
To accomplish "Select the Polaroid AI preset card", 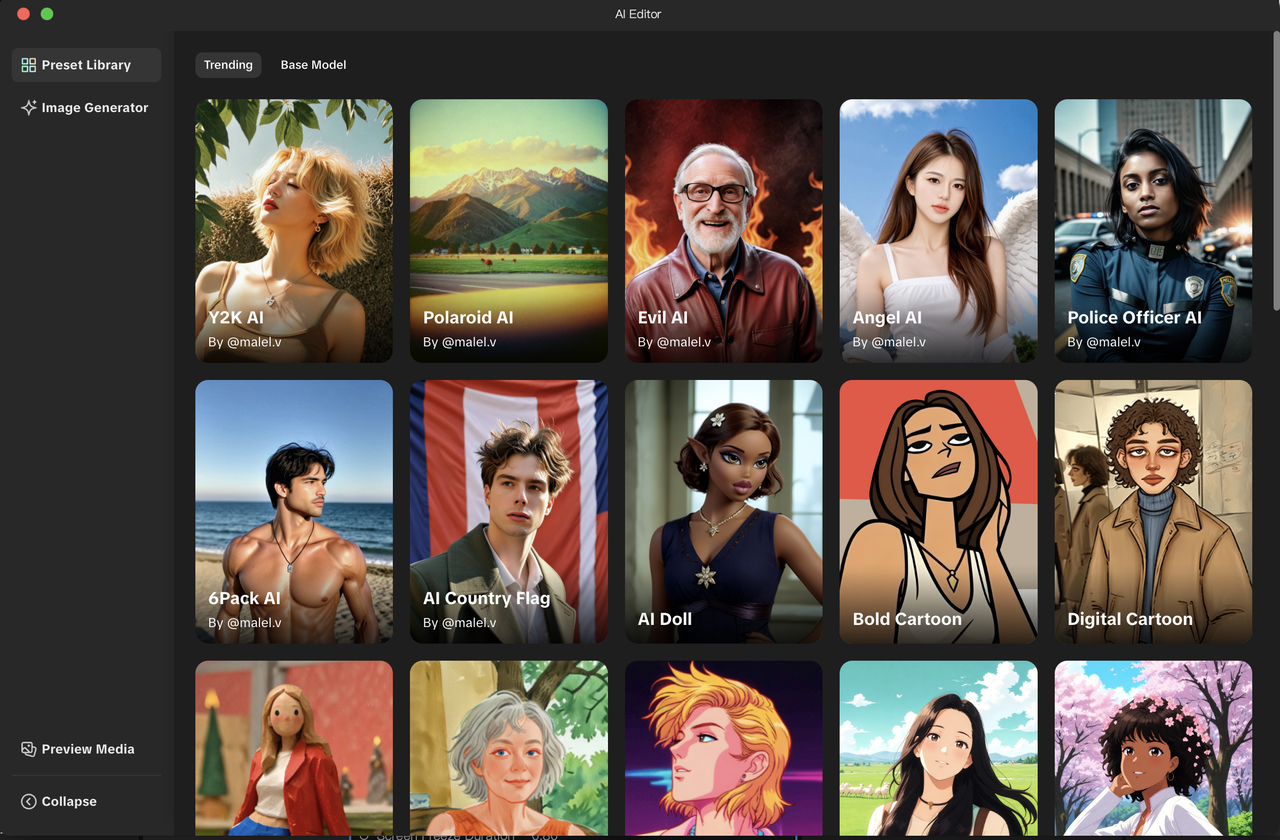I will coord(509,230).
